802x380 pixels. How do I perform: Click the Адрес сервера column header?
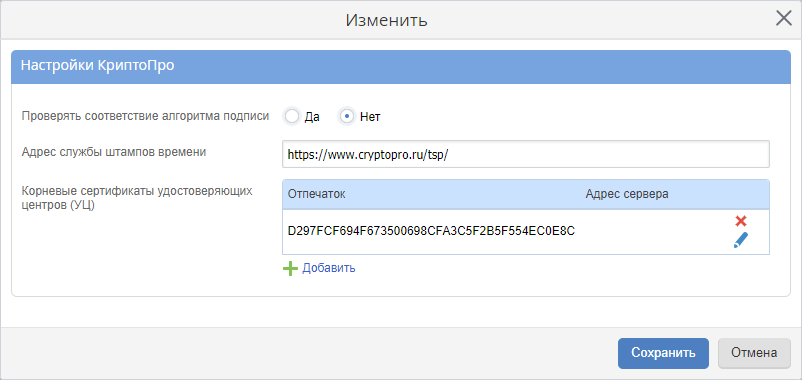pos(627,194)
